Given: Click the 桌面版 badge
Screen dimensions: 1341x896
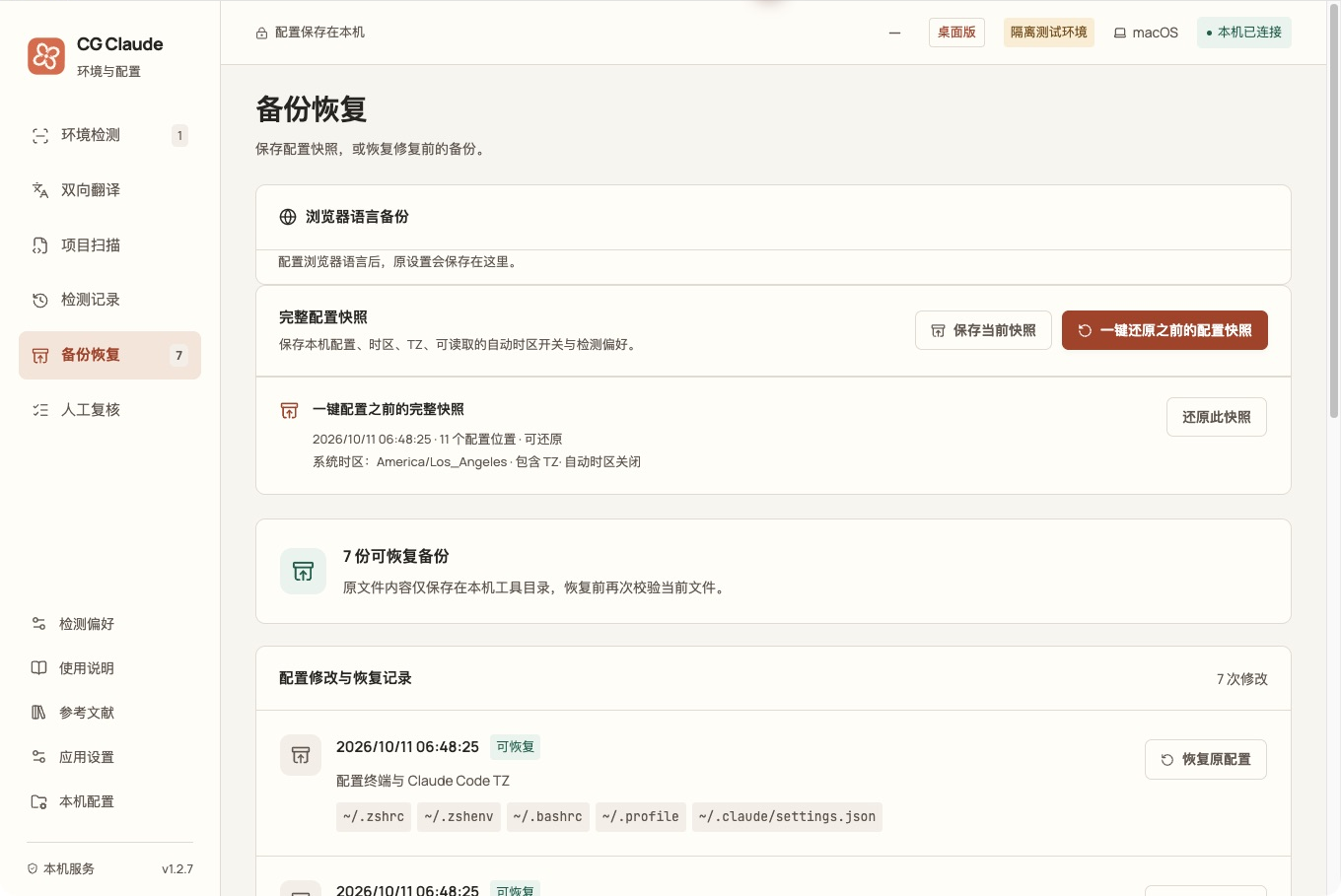Looking at the screenshot, I should 956,33.
